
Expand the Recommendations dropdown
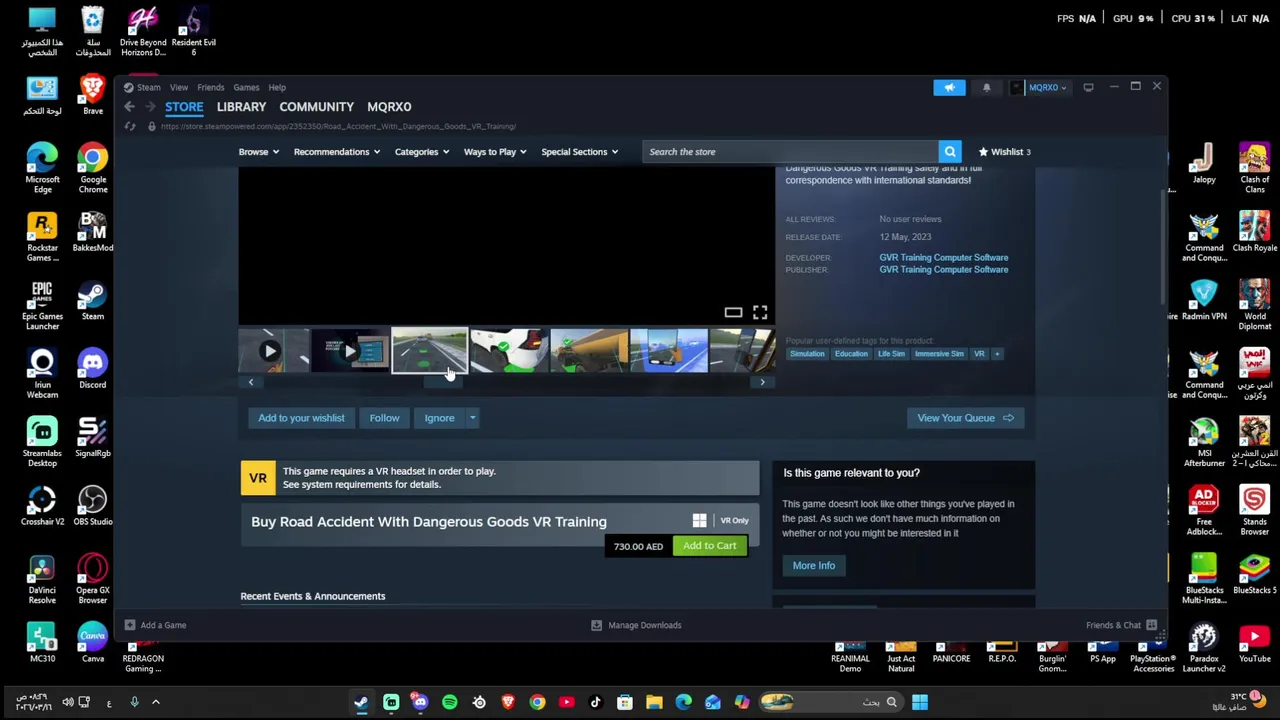click(x=337, y=152)
